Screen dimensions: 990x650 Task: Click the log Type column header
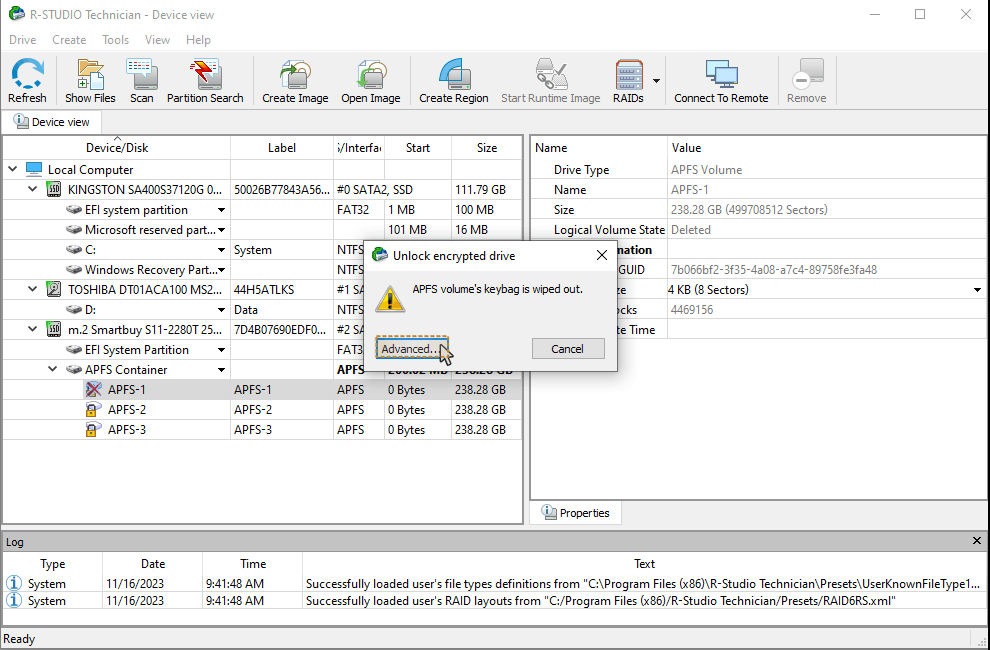click(53, 563)
